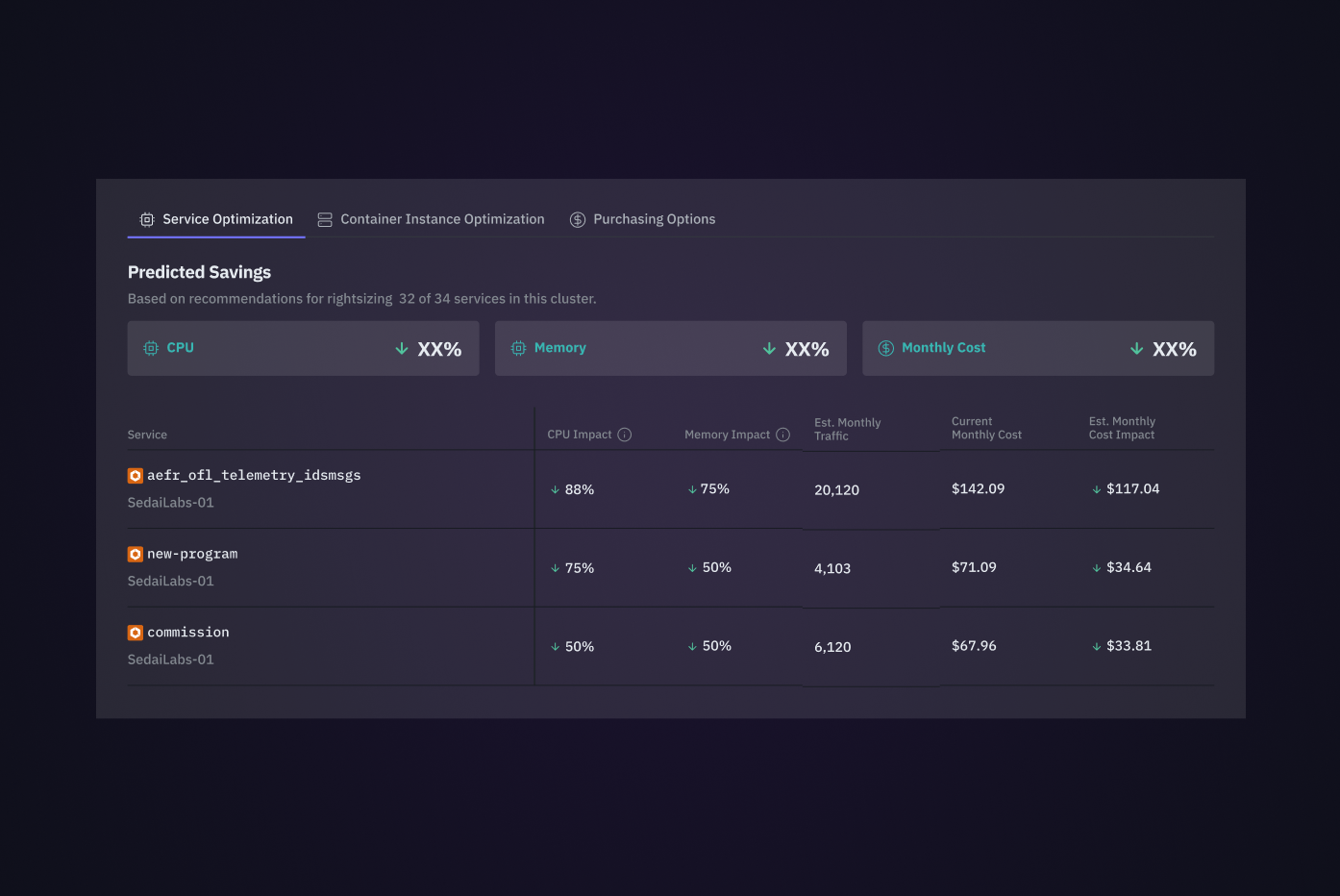Click the Current Monthly Cost column header

pos(986,428)
